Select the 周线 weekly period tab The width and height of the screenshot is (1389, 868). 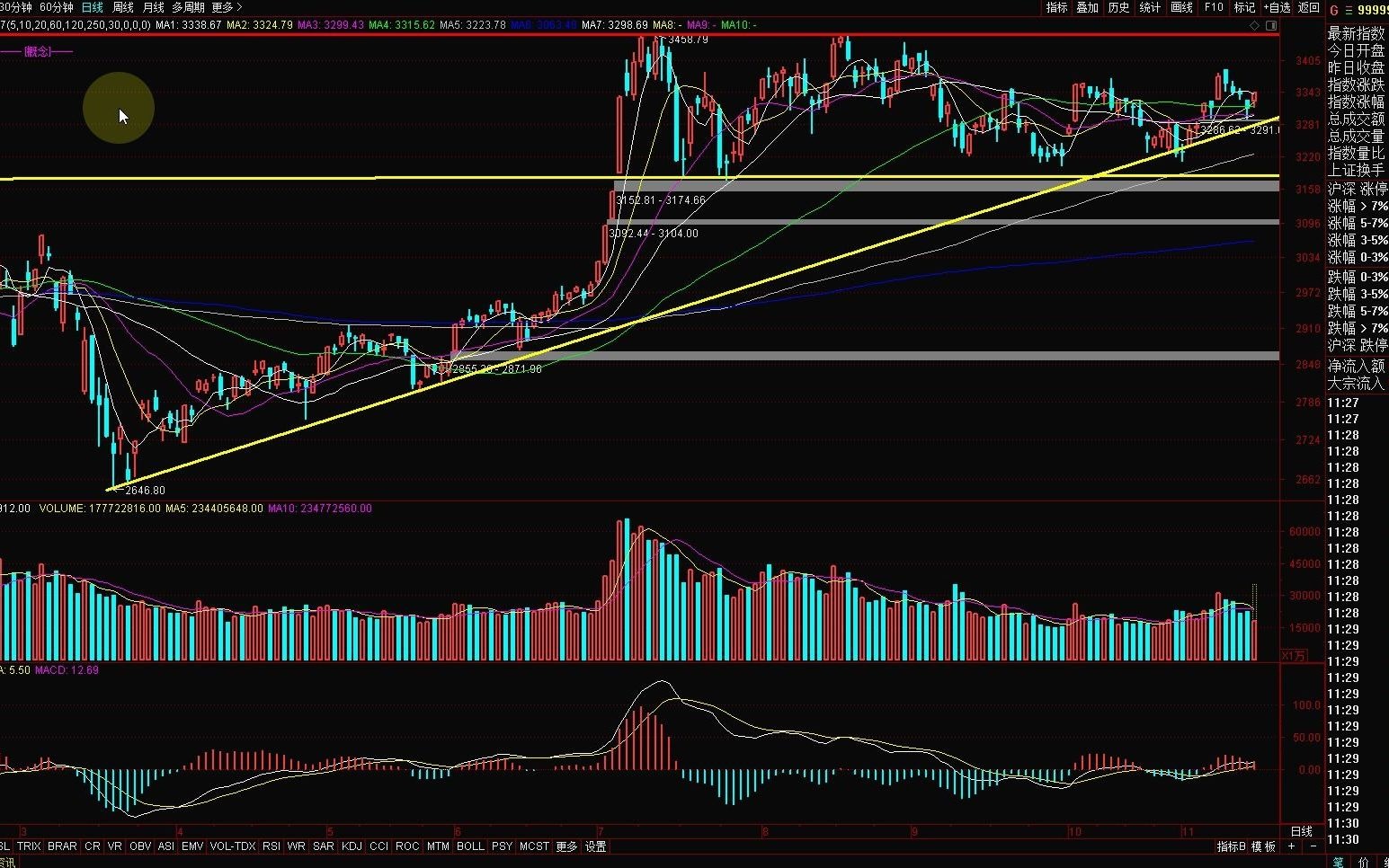tap(122, 7)
